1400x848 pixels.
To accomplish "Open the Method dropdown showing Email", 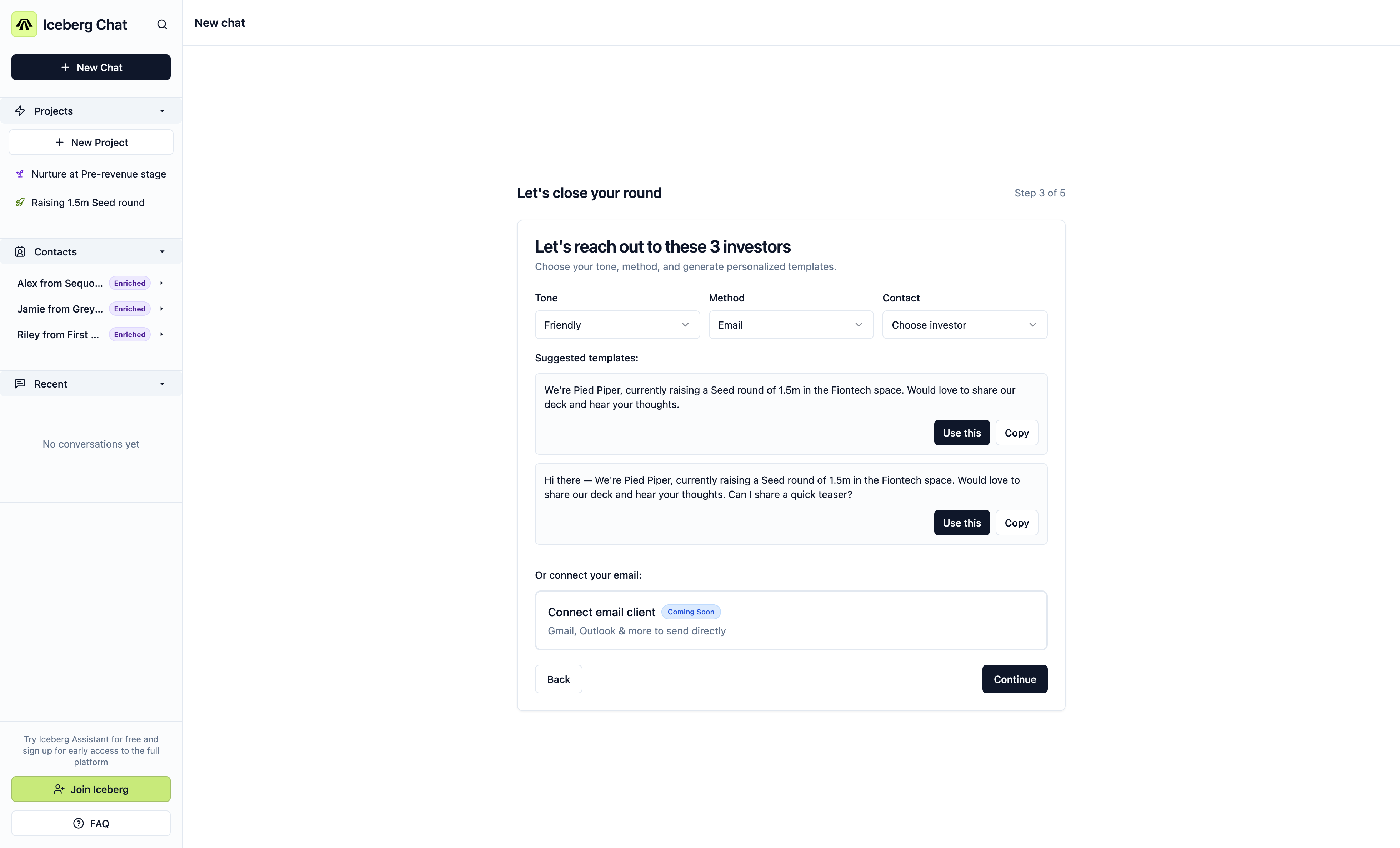I will 790,325.
